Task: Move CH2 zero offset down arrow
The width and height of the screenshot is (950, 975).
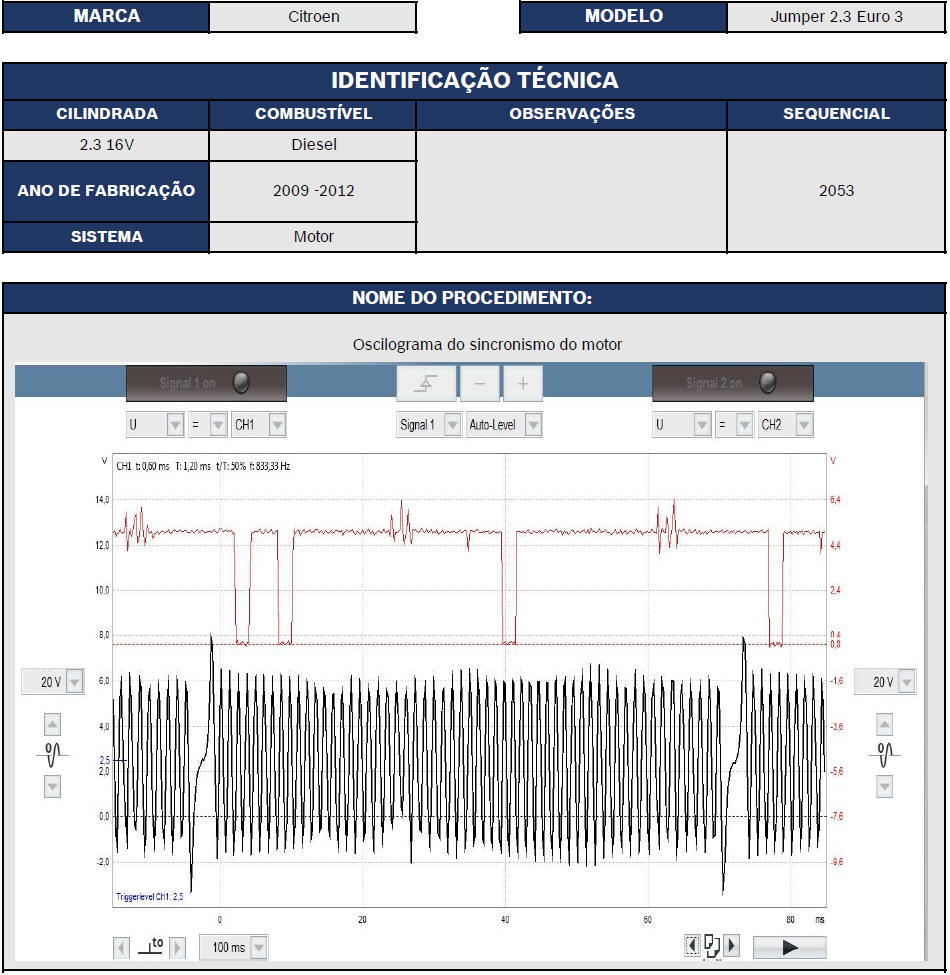Action: click(x=884, y=787)
